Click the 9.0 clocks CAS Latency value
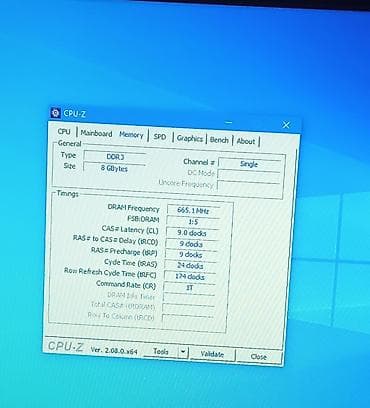This screenshot has width=370, height=408. [x=192, y=233]
